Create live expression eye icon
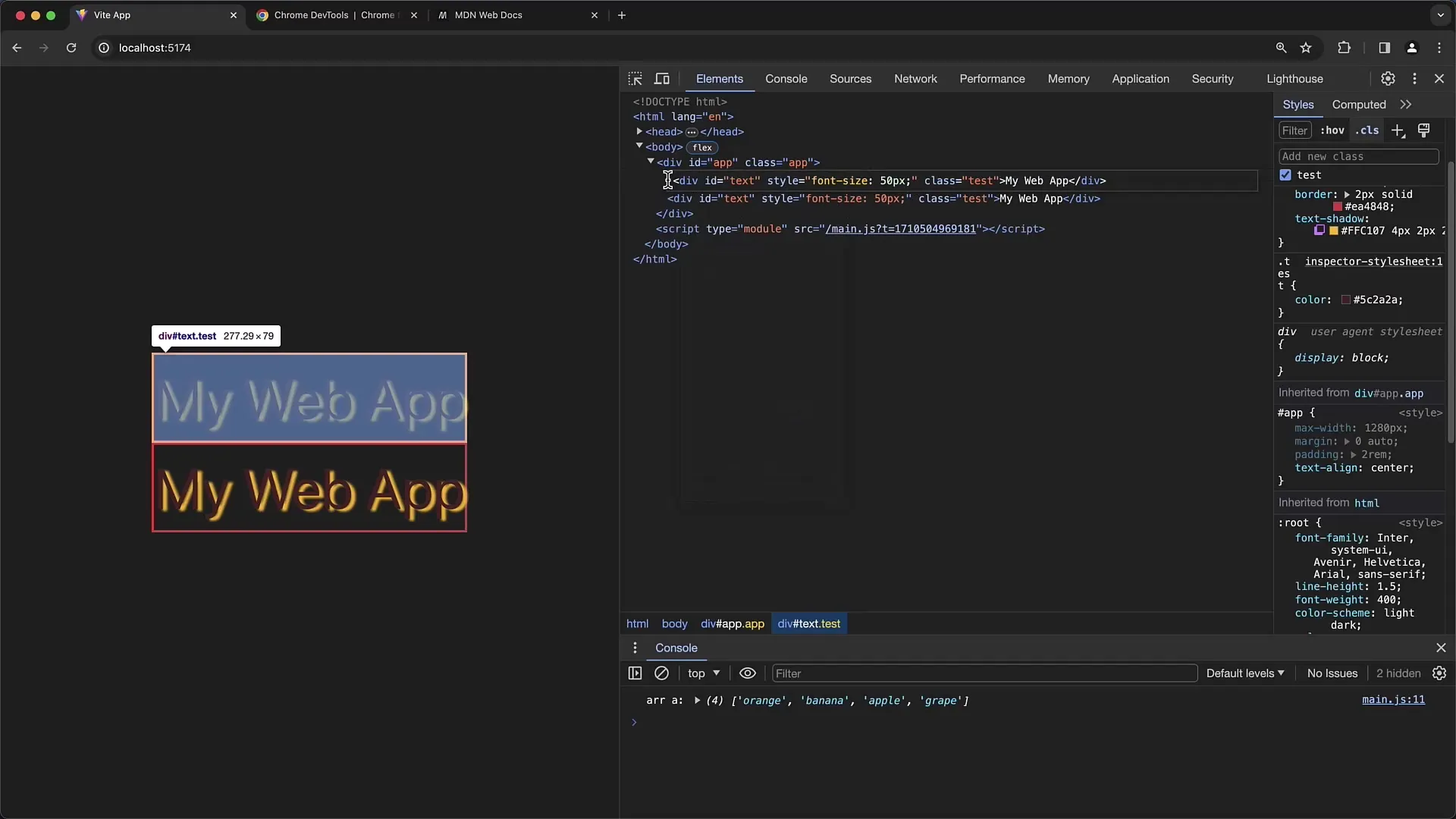This screenshot has width=1456, height=819. (748, 673)
